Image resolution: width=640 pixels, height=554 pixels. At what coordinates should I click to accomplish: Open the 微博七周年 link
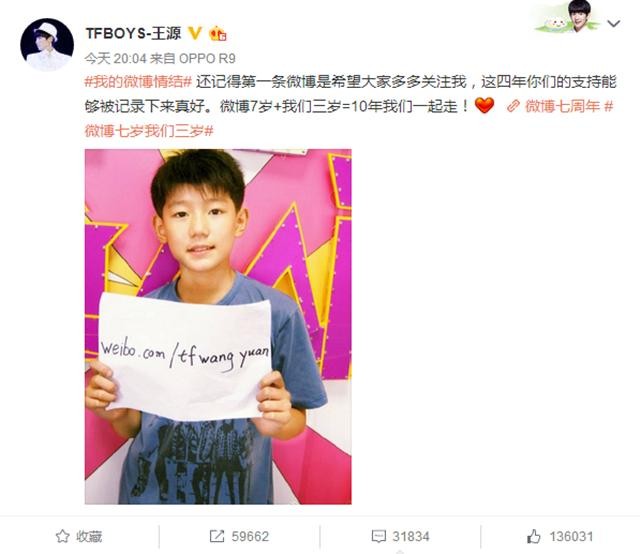pyautogui.click(x=562, y=106)
